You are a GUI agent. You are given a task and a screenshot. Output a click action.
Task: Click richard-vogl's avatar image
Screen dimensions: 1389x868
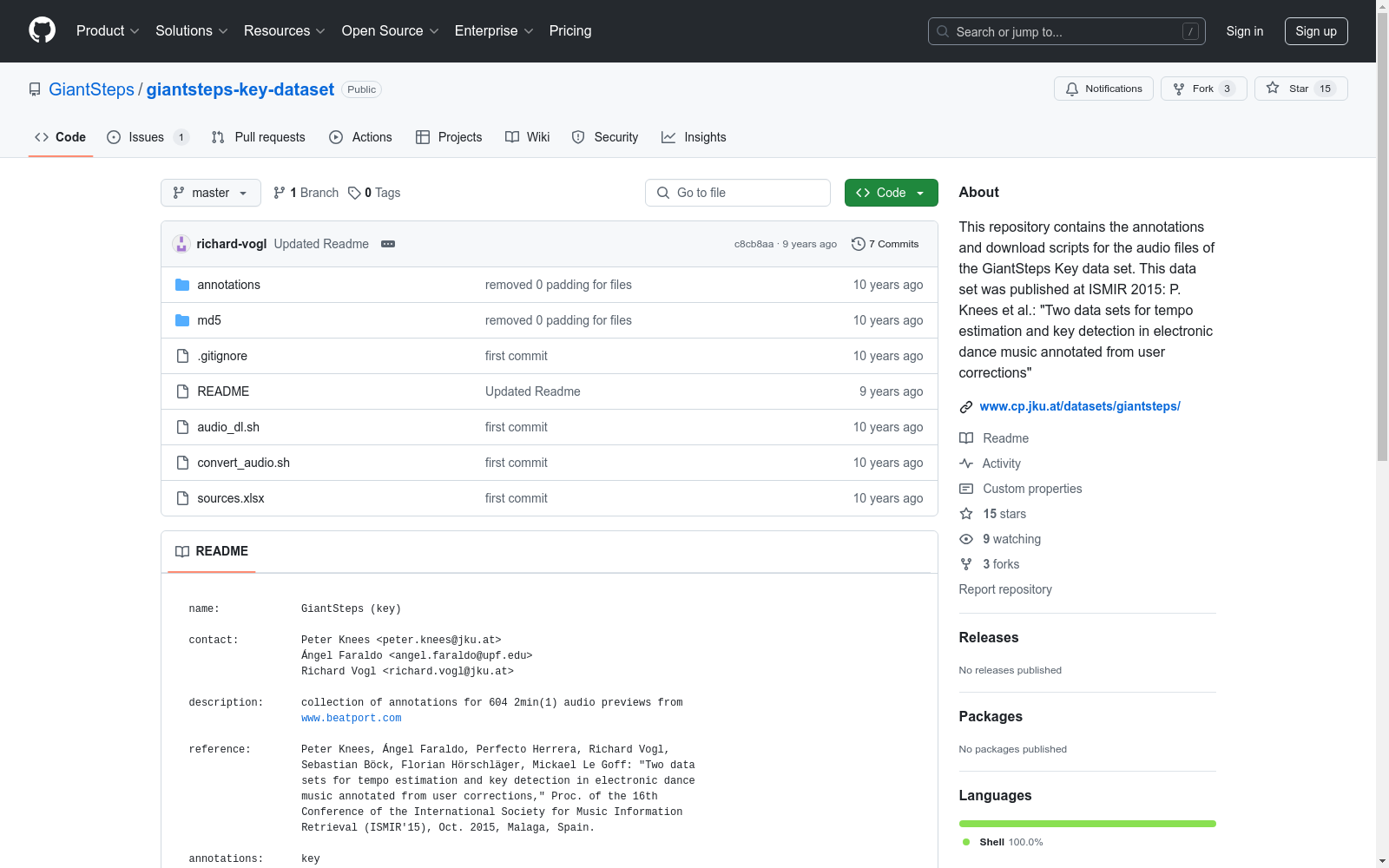181,244
